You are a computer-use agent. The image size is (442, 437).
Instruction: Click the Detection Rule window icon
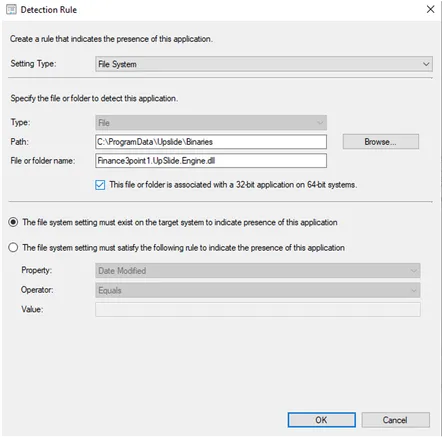[11, 10]
